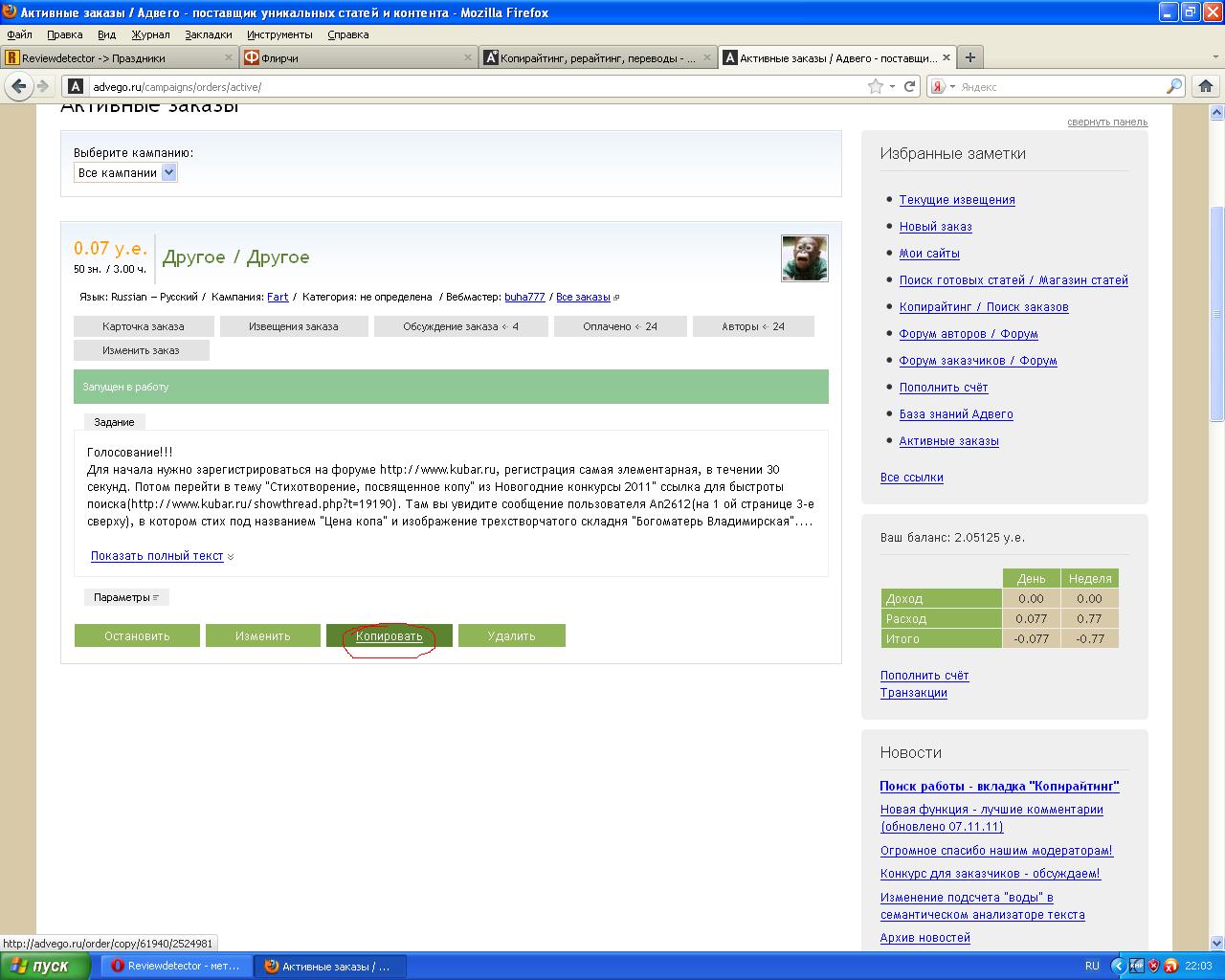Viewport: 1225px width, 980px height.
Task: Click the Транзакции link
Action: click(x=914, y=693)
